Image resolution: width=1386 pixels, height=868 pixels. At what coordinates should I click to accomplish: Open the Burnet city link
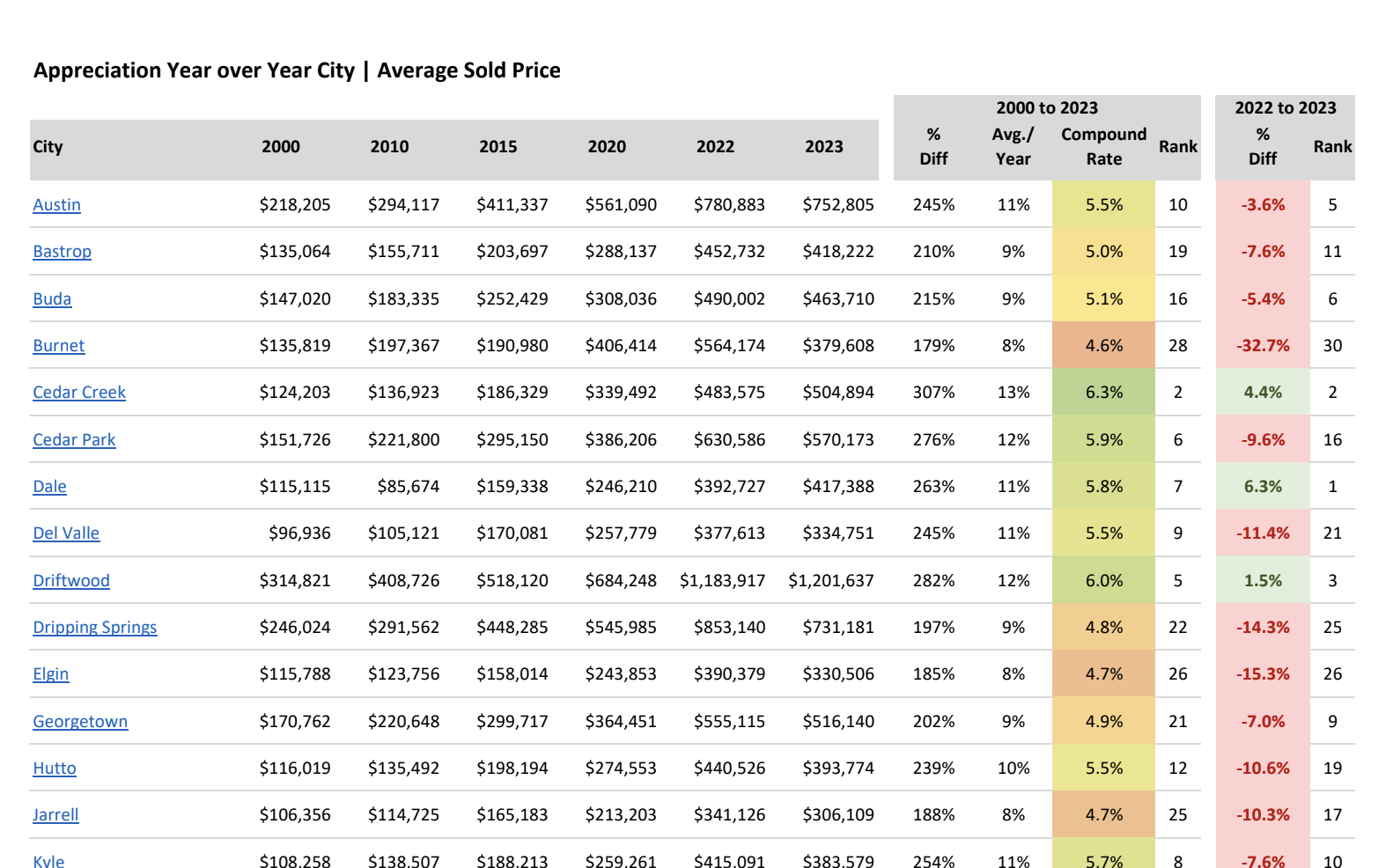point(59,346)
